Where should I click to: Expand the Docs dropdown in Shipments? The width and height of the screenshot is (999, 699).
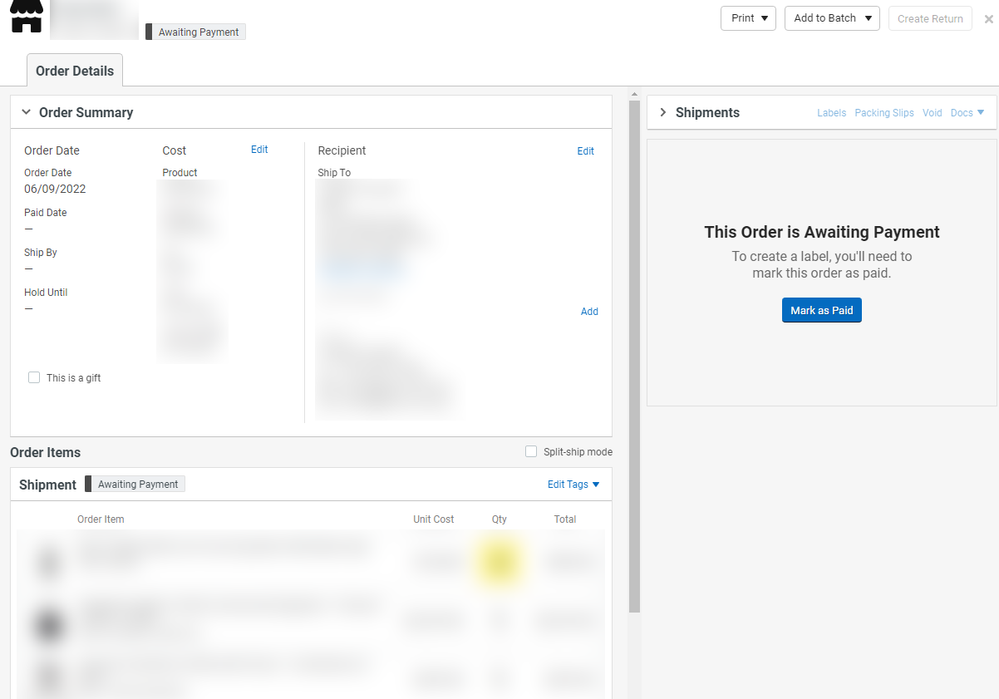tap(966, 113)
